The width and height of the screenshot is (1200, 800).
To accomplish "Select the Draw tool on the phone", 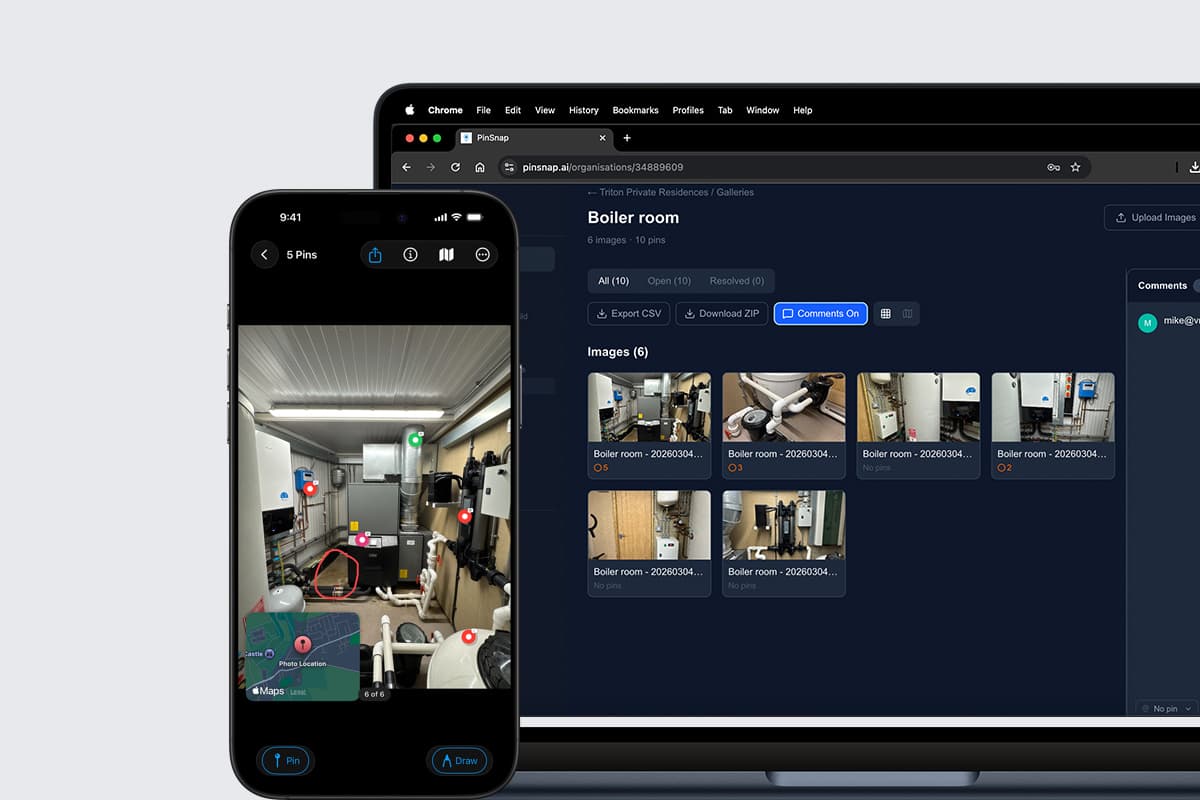I will [459, 760].
